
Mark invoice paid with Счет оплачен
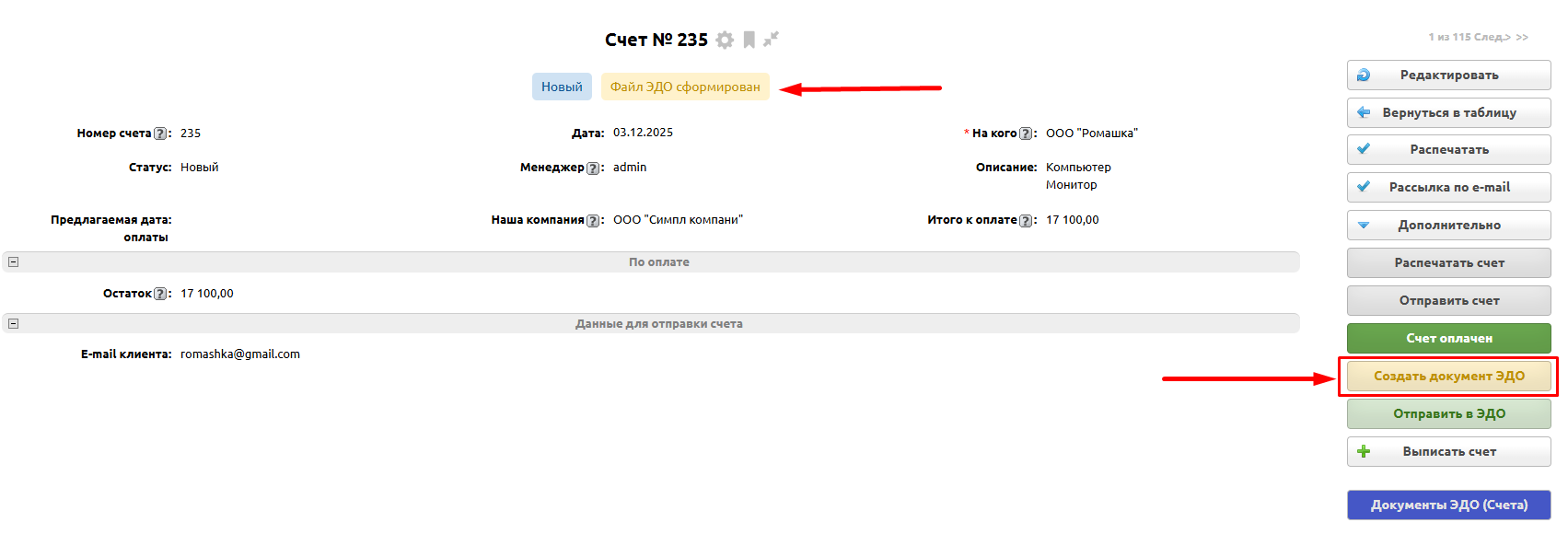1448,338
